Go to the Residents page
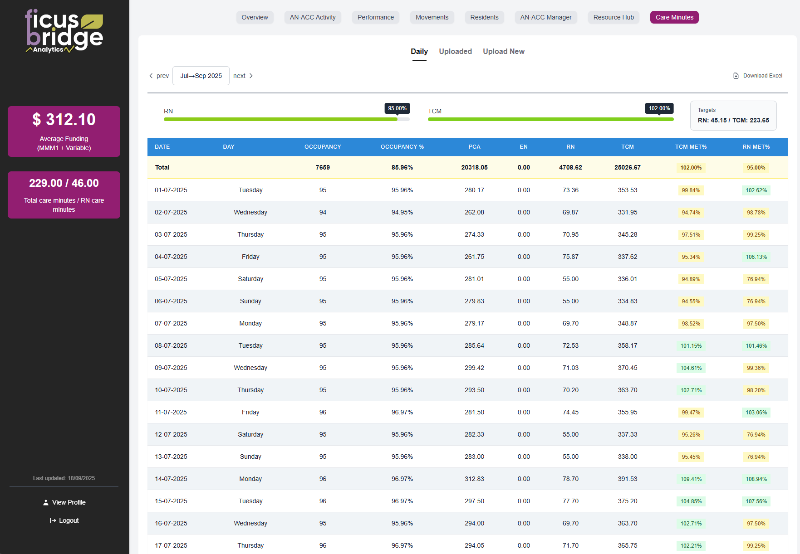Image resolution: width=800 pixels, height=554 pixels. [485, 17]
